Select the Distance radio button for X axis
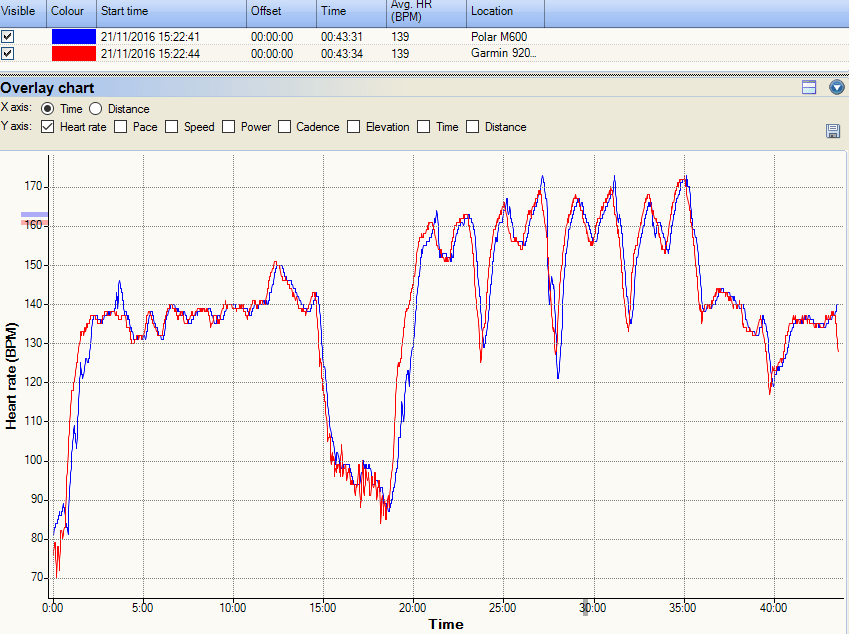849x634 pixels. pyautogui.click(x=95, y=109)
